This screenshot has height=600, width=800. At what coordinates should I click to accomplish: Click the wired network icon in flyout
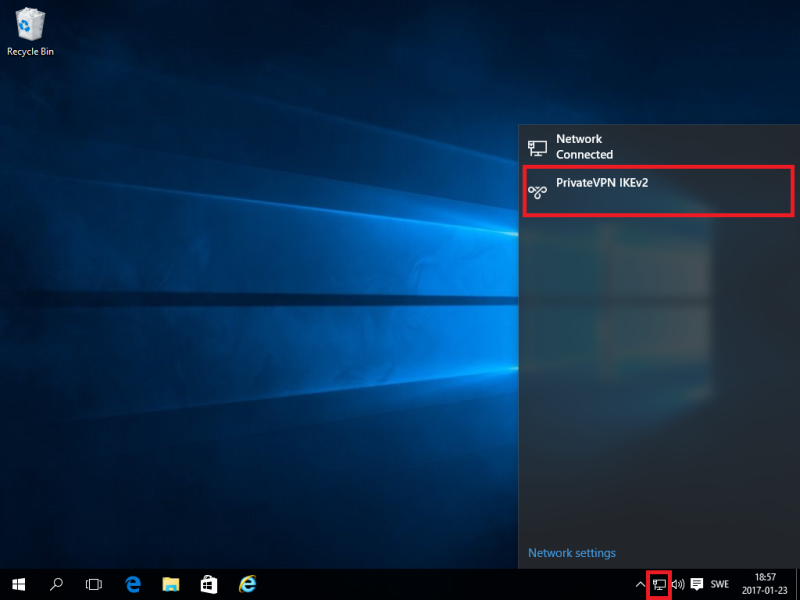pyautogui.click(x=537, y=148)
